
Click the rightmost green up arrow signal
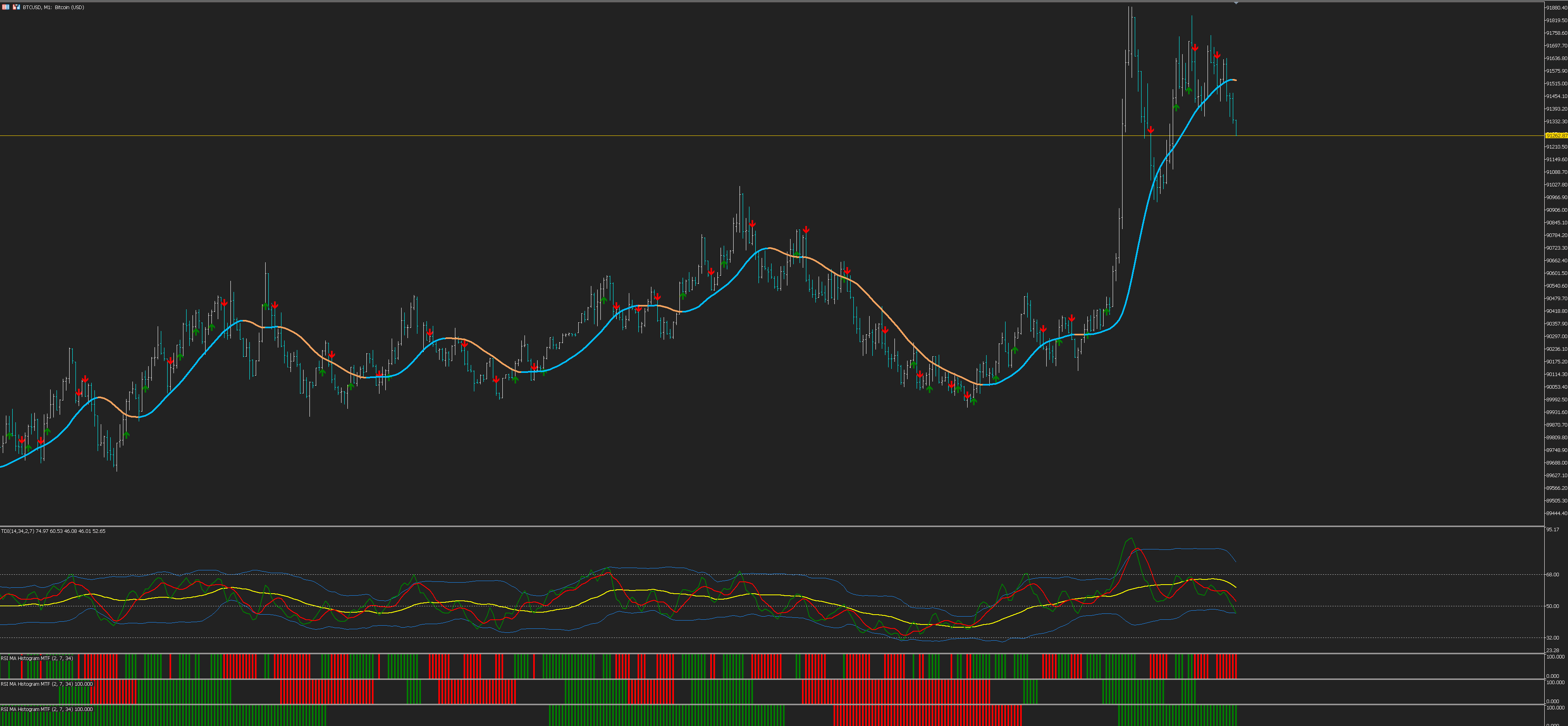pyautogui.click(x=1189, y=90)
